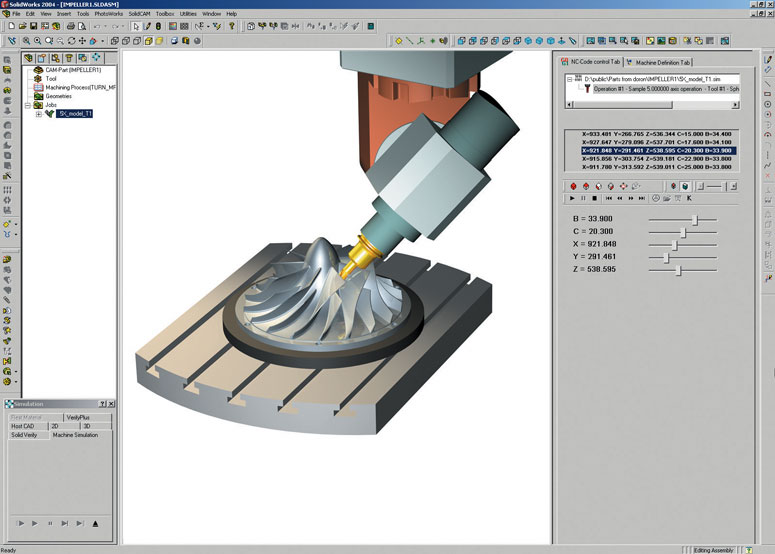Save the assembly with the floppy icon
The width and height of the screenshot is (775, 554).
point(34,26)
